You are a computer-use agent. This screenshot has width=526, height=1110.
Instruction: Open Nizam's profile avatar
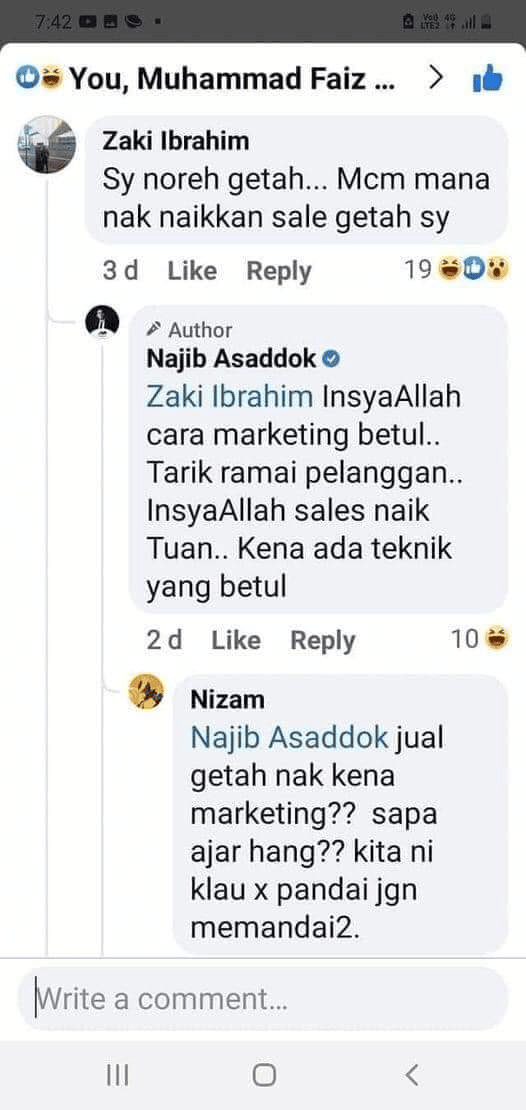point(147,692)
